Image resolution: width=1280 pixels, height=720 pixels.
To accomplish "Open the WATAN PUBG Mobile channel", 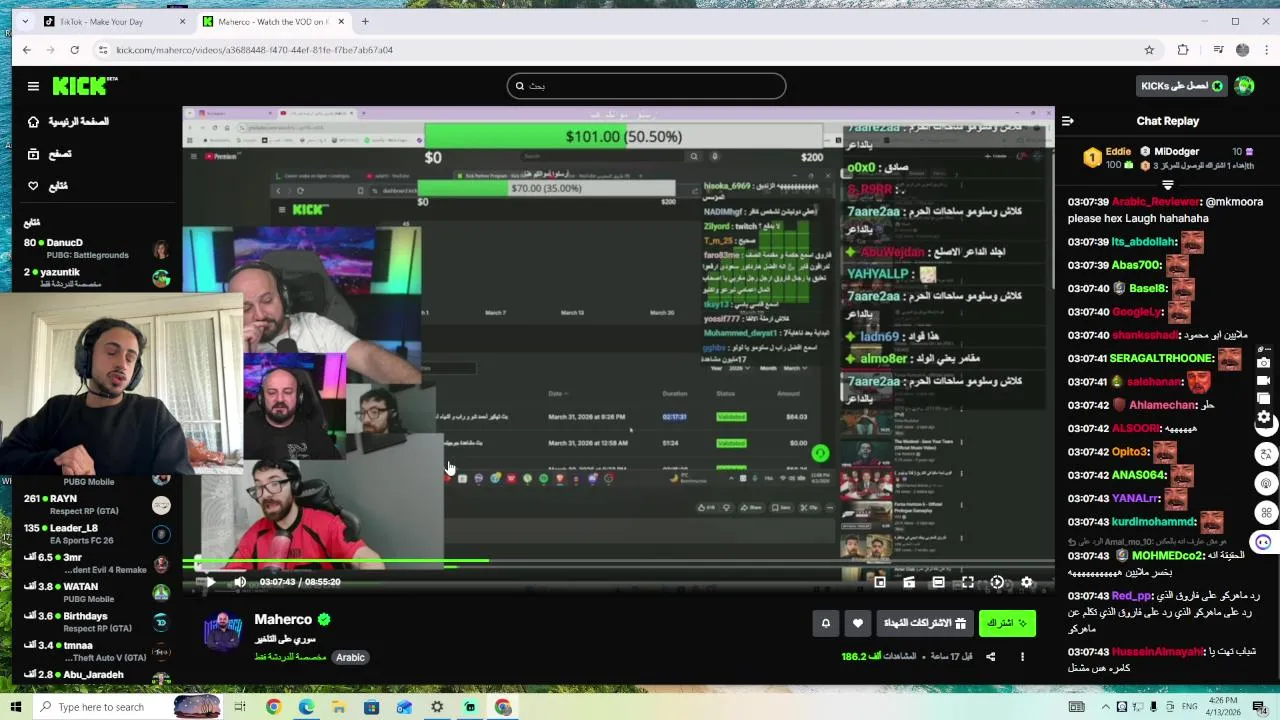I will pyautogui.click(x=96, y=592).
